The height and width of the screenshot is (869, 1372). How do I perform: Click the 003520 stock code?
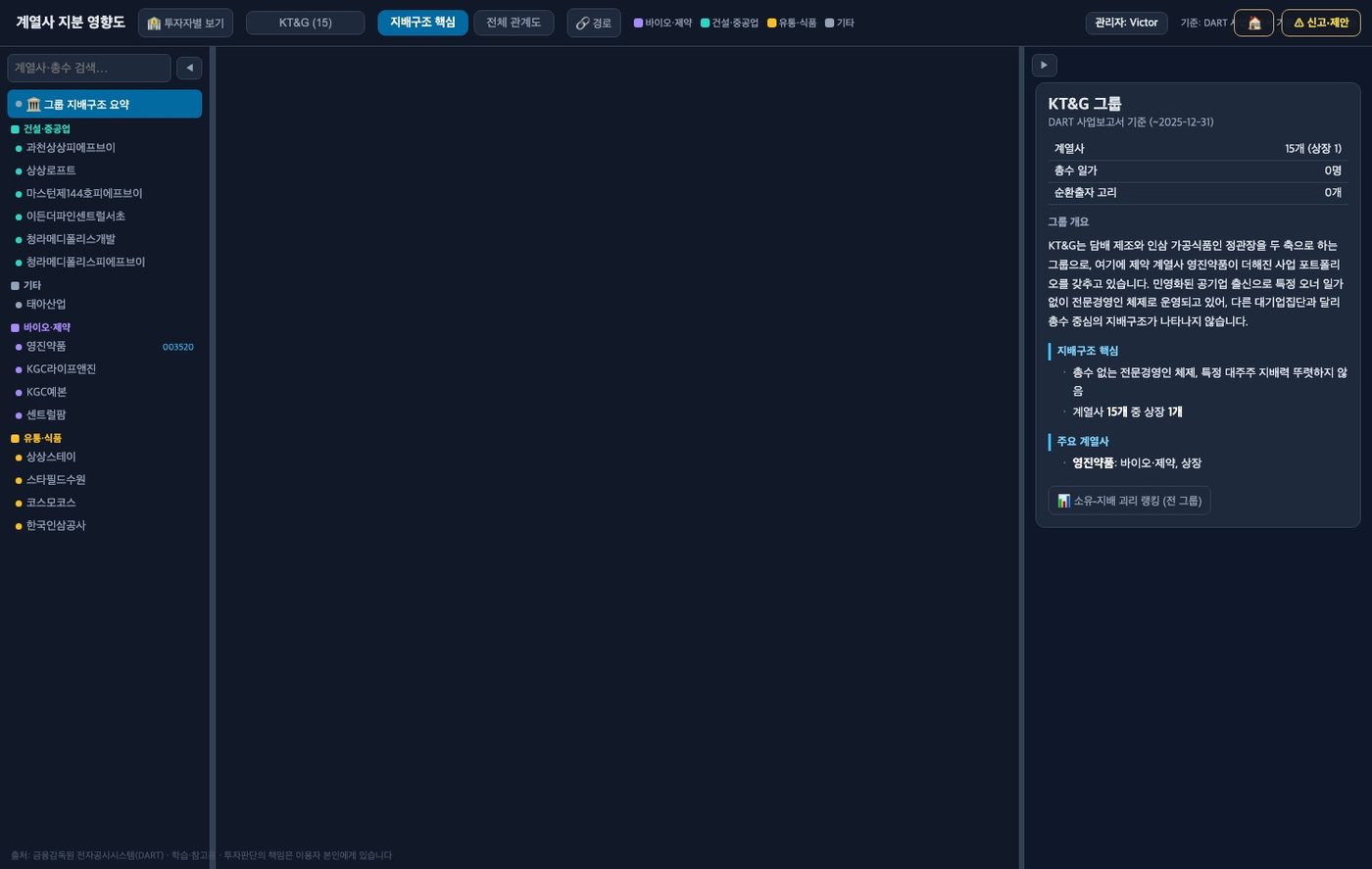tap(177, 347)
